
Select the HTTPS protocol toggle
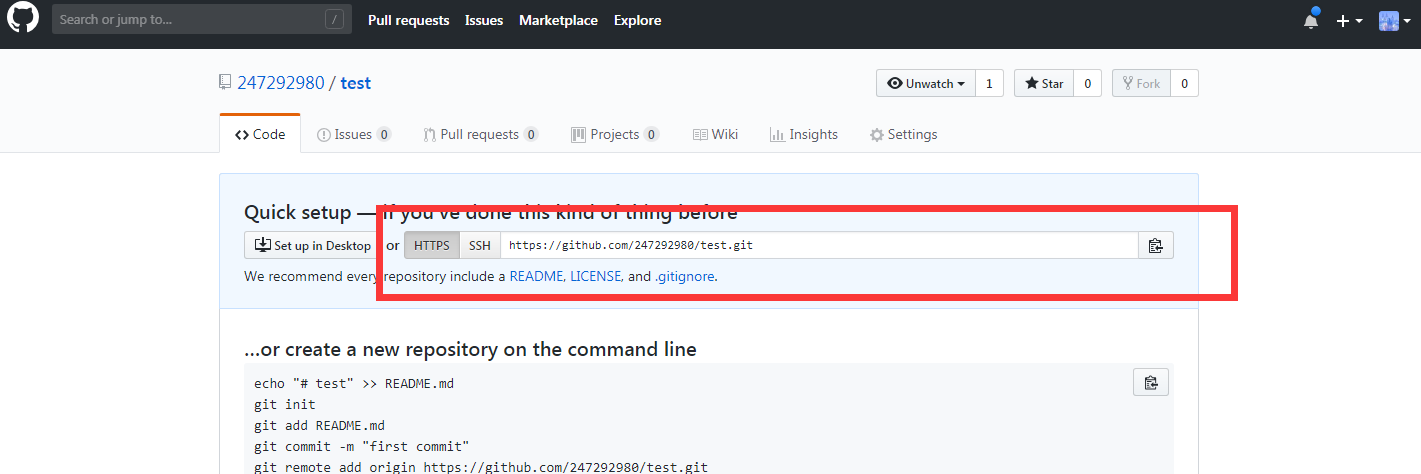(432, 245)
